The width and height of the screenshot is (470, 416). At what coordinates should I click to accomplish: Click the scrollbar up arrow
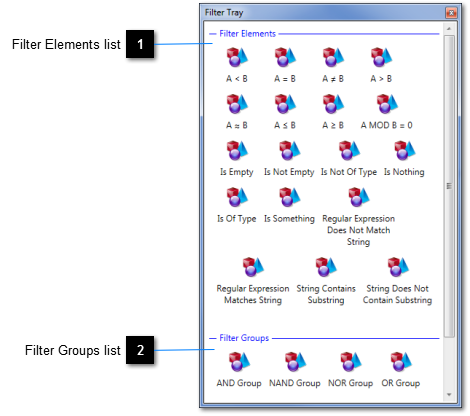pyautogui.click(x=449, y=29)
